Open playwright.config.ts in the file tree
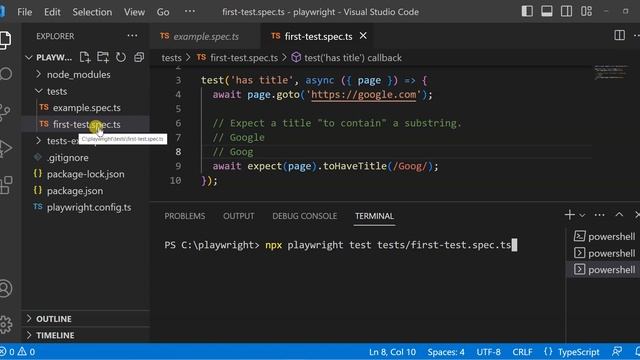 (x=89, y=207)
